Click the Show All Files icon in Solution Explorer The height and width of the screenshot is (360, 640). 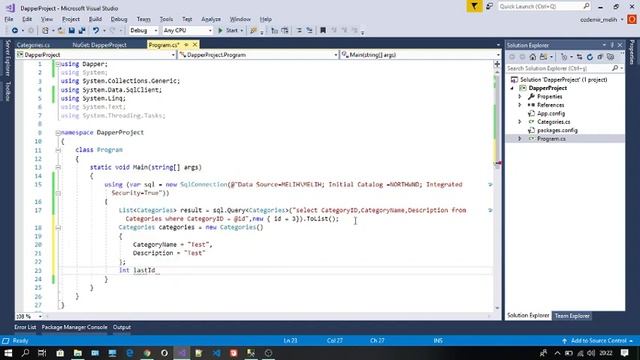coord(611,57)
